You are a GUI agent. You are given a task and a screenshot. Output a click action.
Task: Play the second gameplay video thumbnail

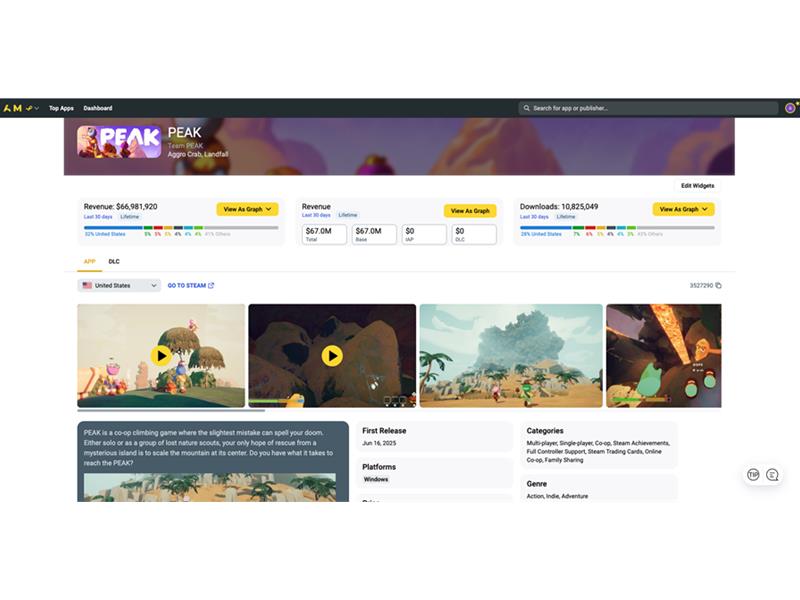pyautogui.click(x=332, y=355)
